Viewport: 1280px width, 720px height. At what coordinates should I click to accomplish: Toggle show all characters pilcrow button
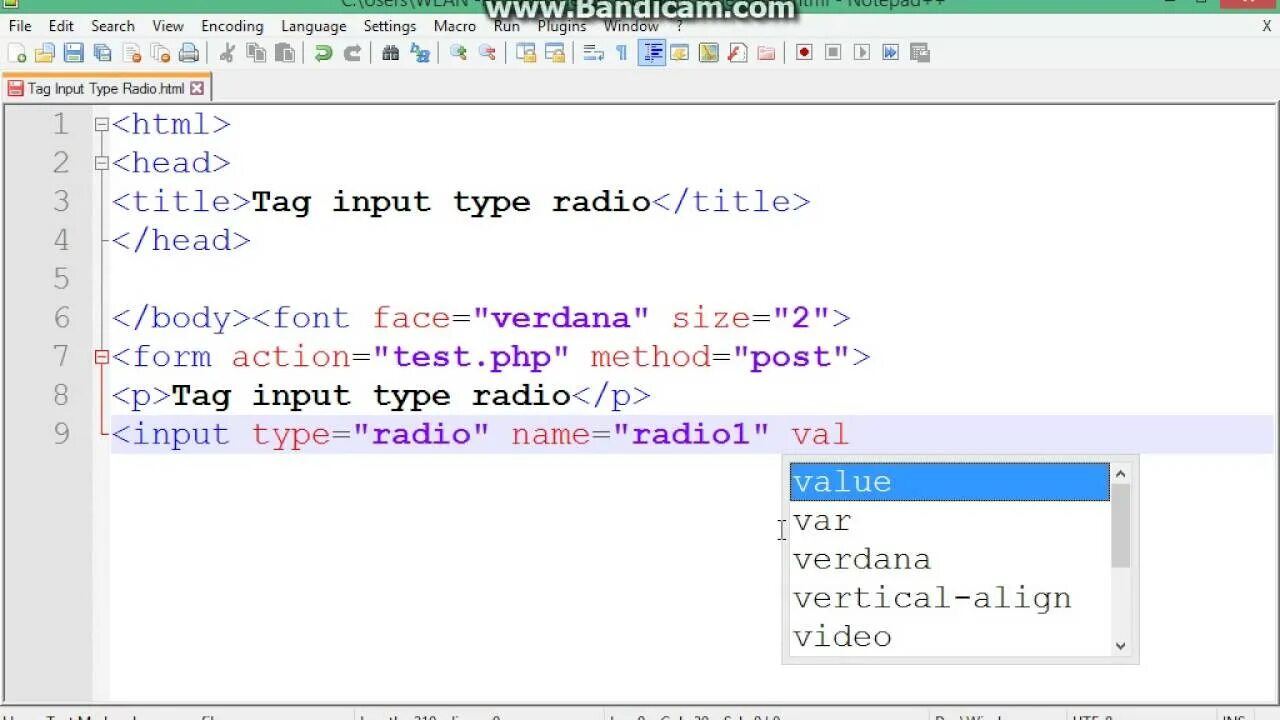click(622, 53)
